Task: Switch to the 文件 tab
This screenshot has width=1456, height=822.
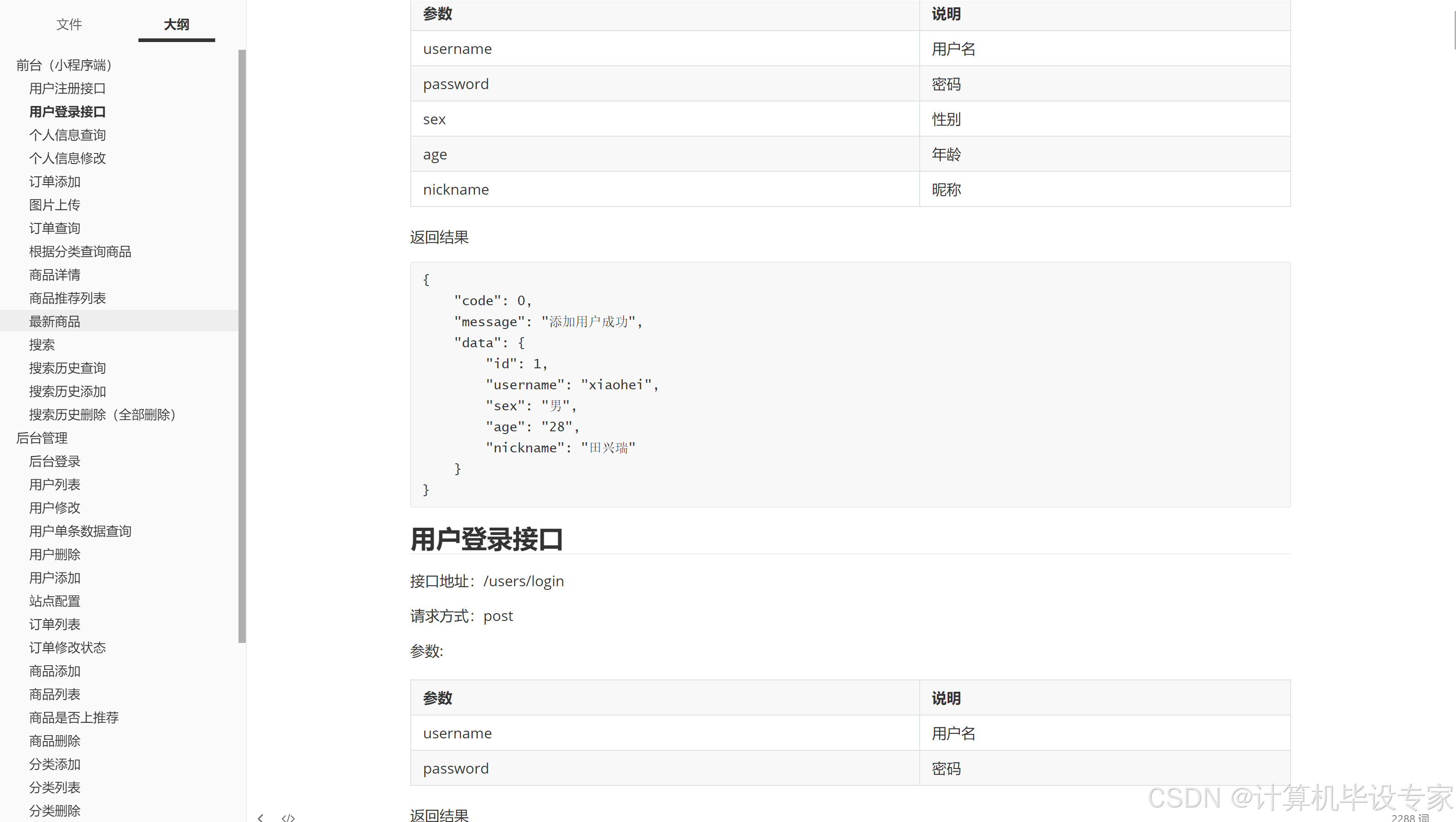Action: coord(69,24)
